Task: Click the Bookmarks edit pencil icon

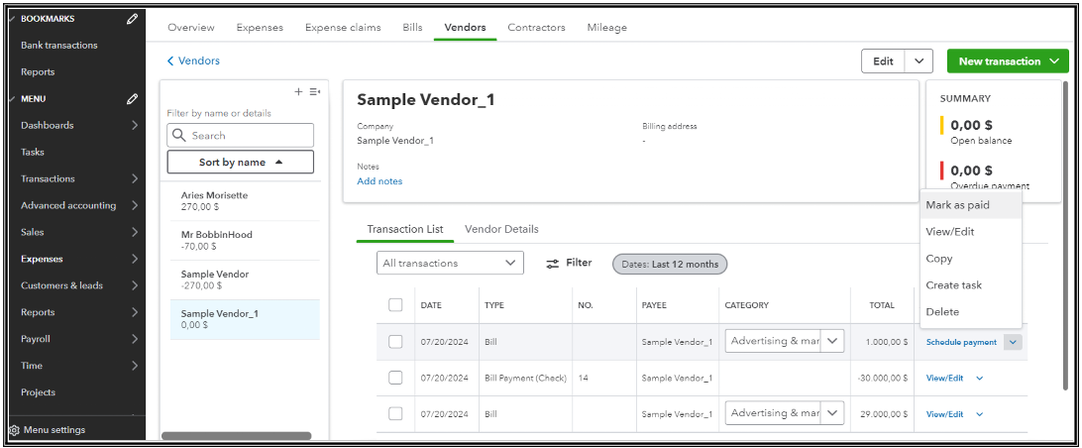Action: point(132,19)
